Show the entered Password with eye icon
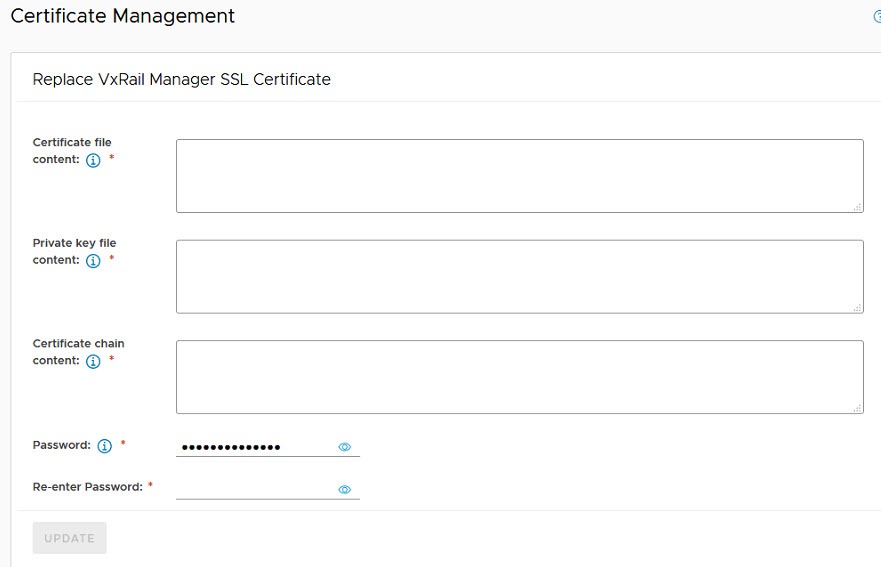 (344, 447)
